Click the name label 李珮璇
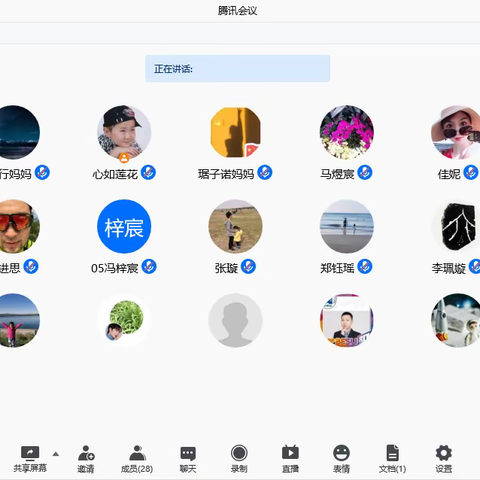480x480 pixels. [449, 268]
